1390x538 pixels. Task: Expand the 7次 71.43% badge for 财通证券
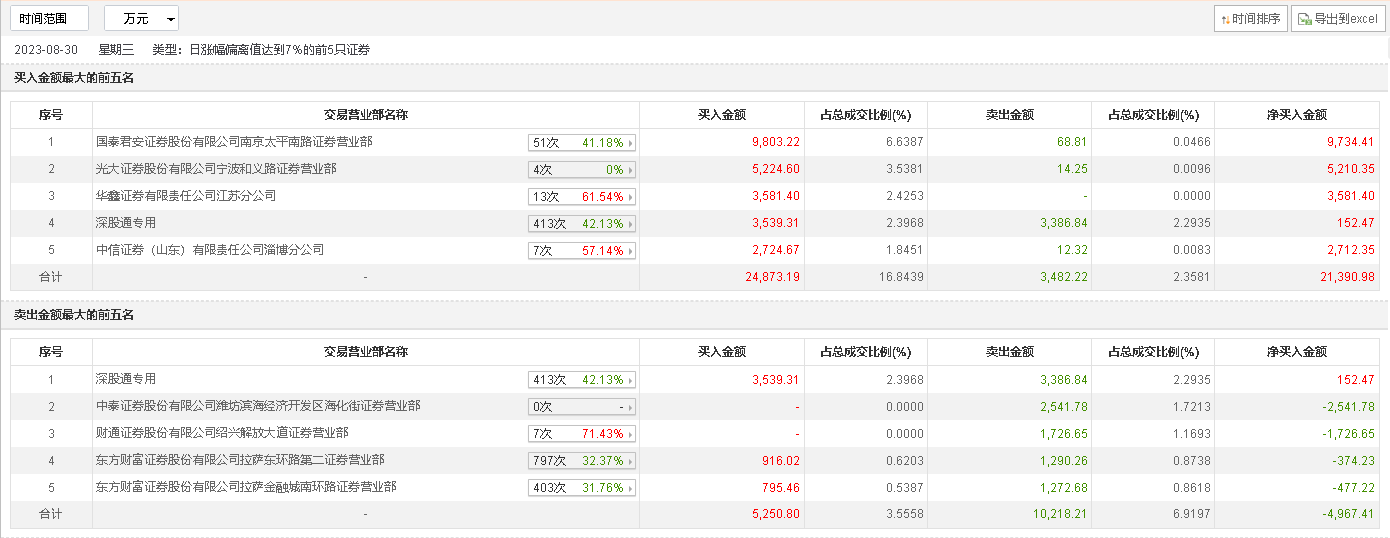point(583,434)
